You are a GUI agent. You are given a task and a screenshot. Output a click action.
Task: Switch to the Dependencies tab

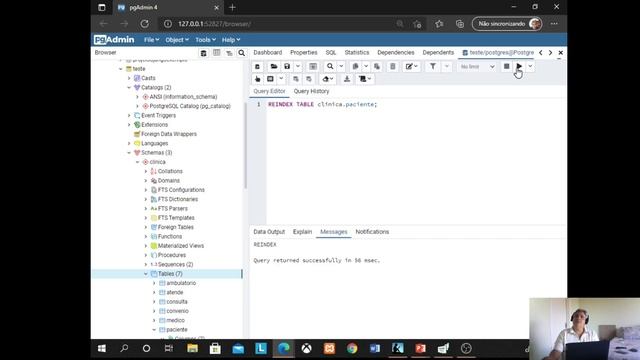[396, 53]
